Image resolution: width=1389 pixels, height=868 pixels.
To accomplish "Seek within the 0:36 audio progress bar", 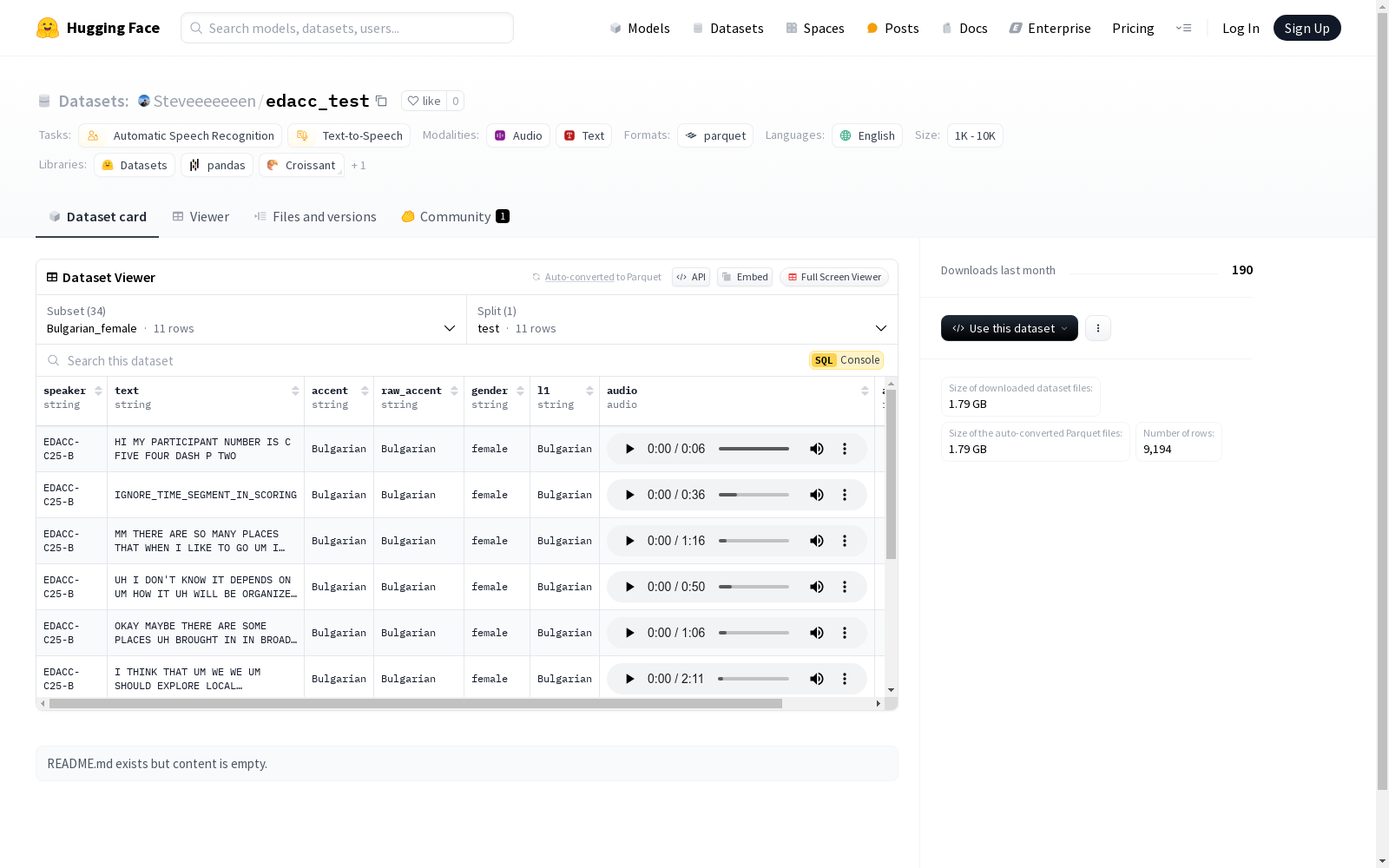I will (x=754, y=495).
